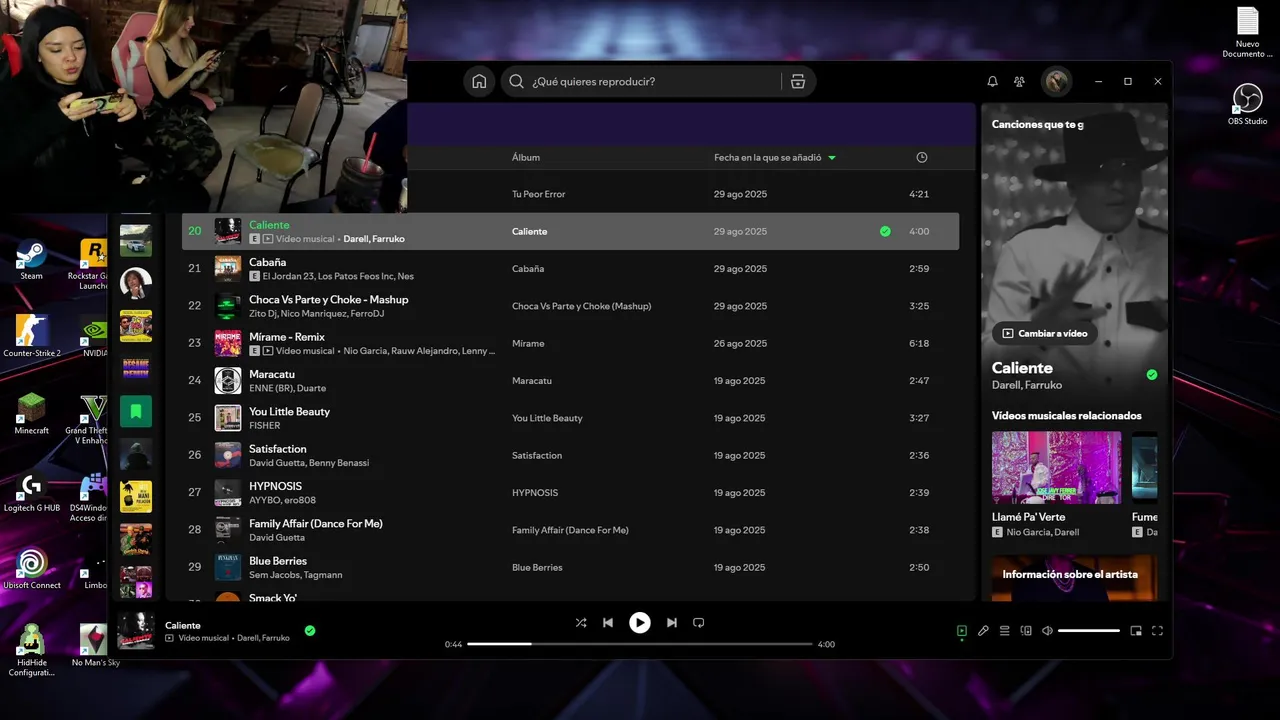The width and height of the screenshot is (1280, 720).
Task: Open the play queue
Action: click(1004, 631)
